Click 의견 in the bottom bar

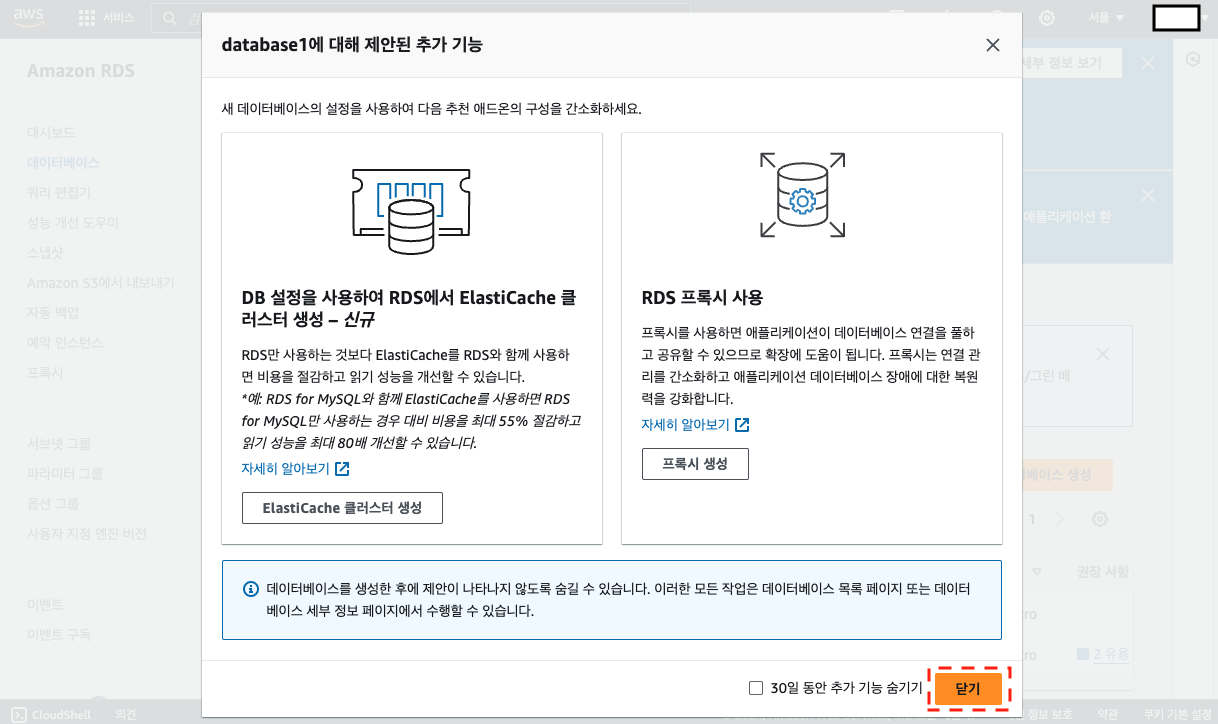pyautogui.click(x=126, y=714)
